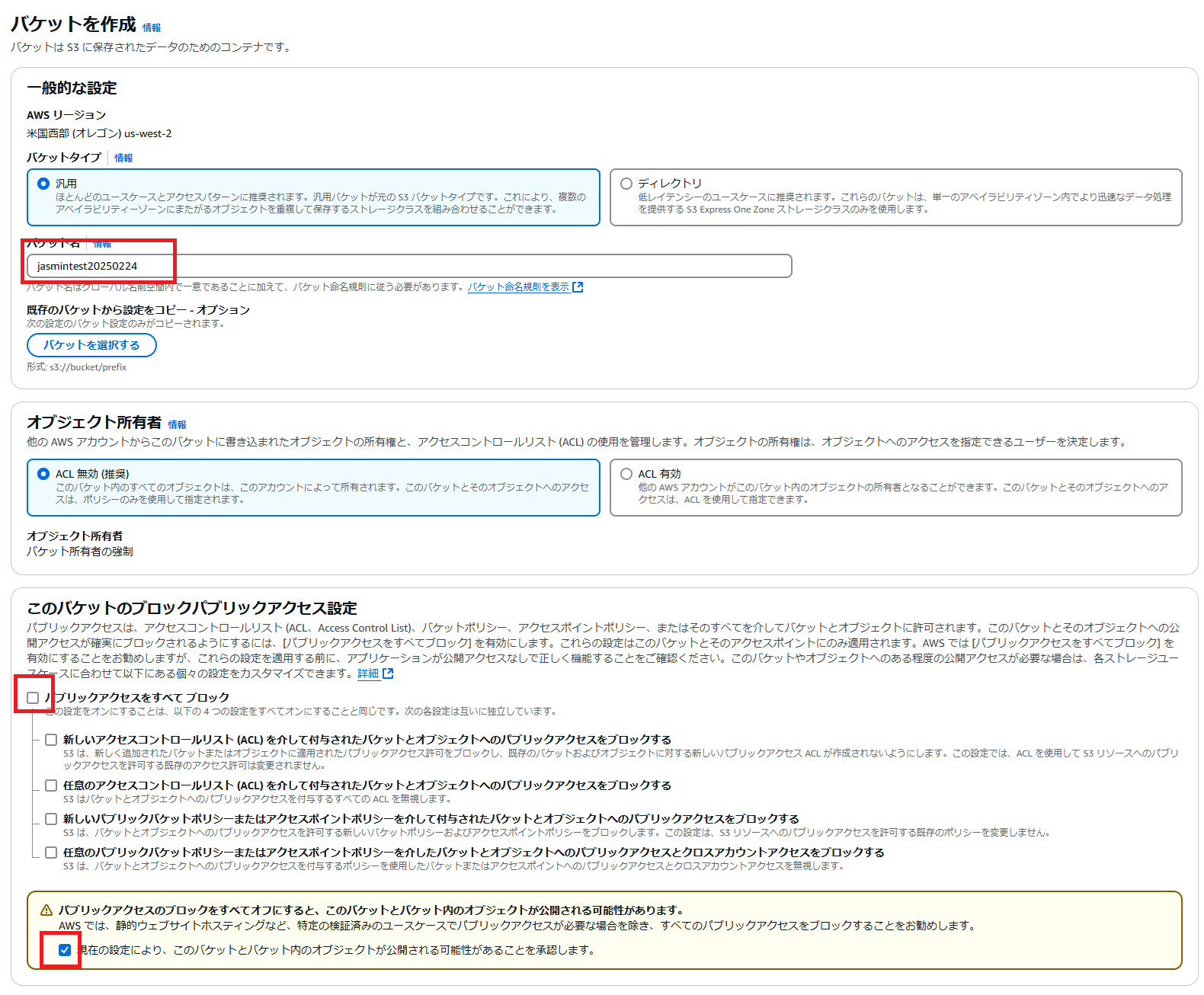Screen dimensions: 1204x995
Task: Open バケット命名規則を表示 link
Action: tap(518, 287)
